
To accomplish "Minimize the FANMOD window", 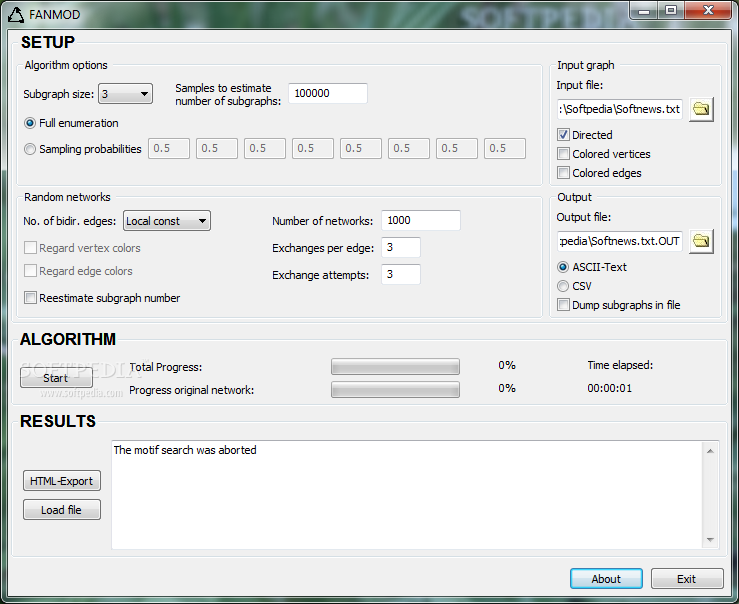I will (644, 11).
